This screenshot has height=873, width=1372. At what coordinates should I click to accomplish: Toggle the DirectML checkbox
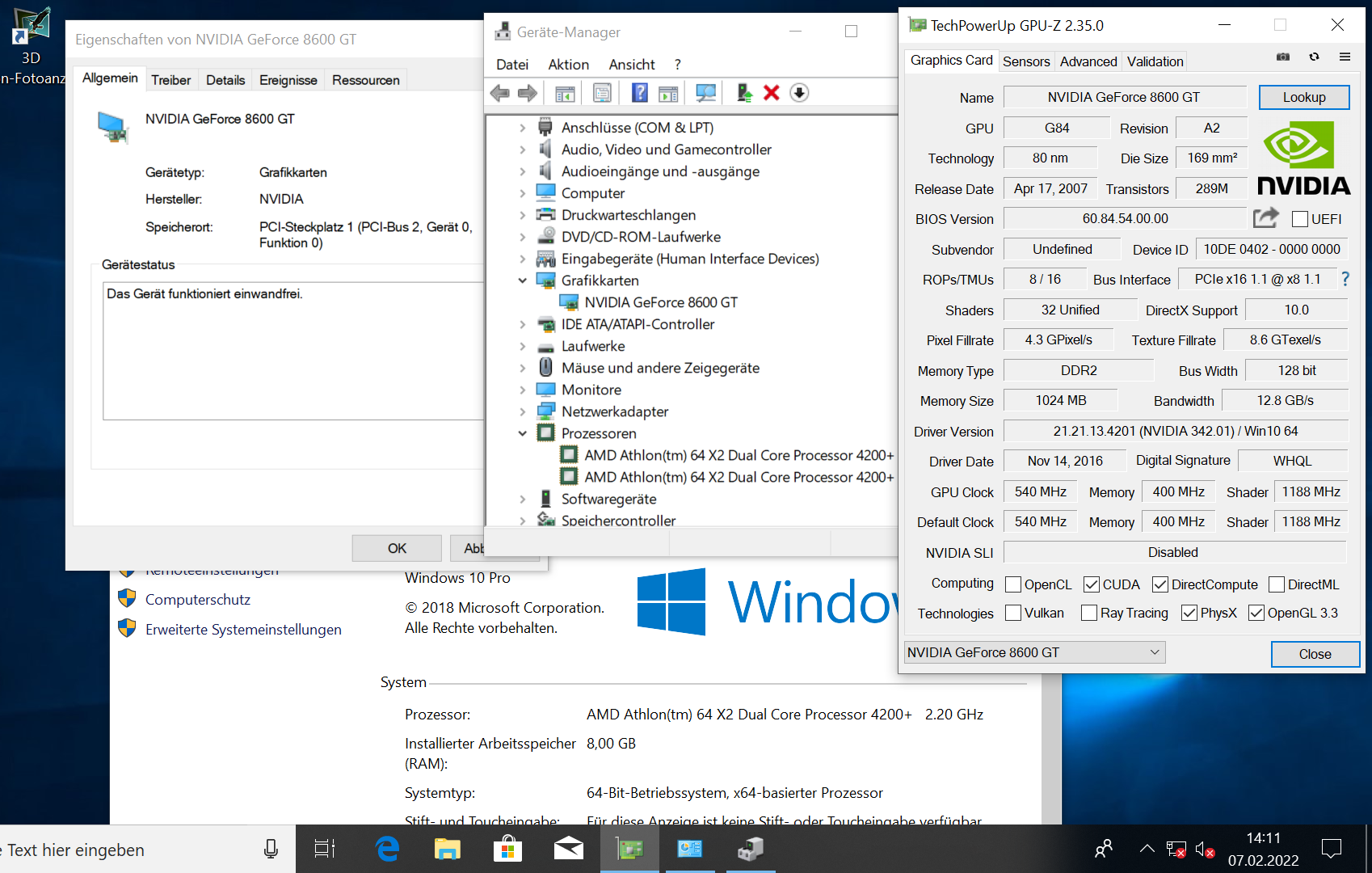[x=1277, y=584]
